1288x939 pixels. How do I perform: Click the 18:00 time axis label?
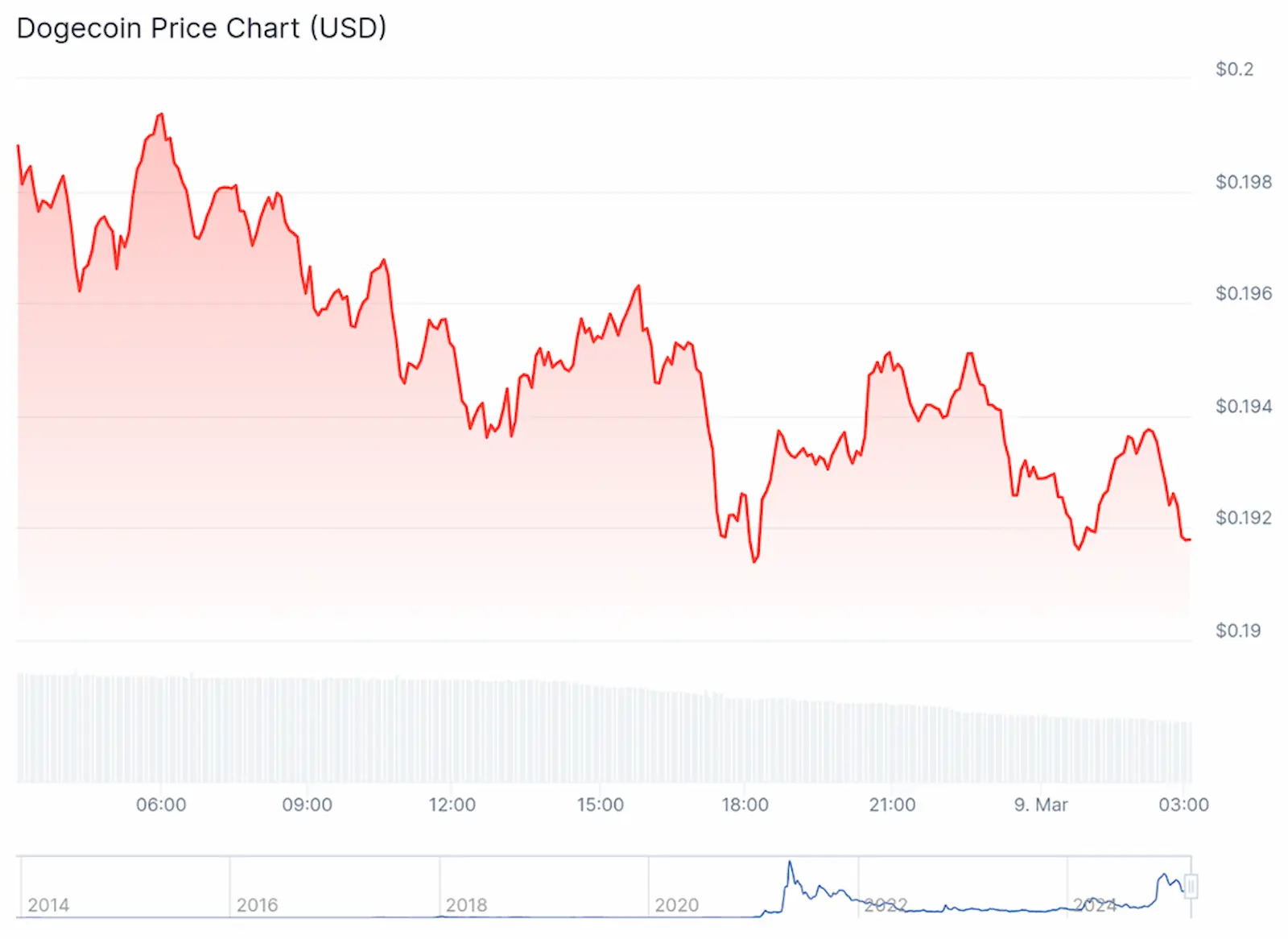click(x=745, y=805)
